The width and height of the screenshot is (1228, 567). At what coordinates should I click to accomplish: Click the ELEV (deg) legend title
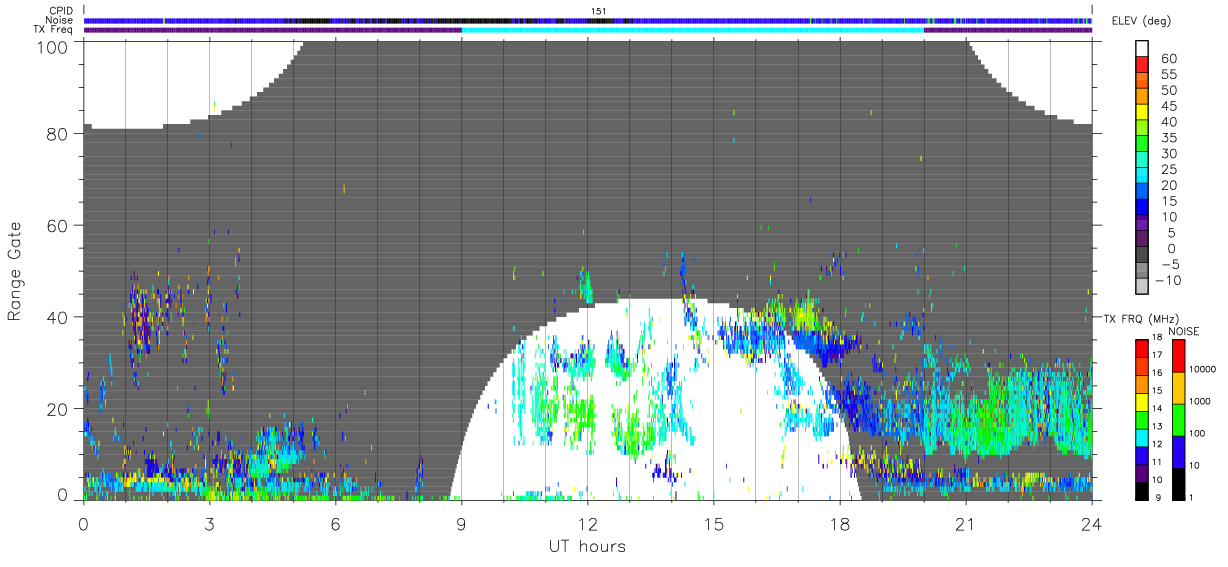(1141, 23)
